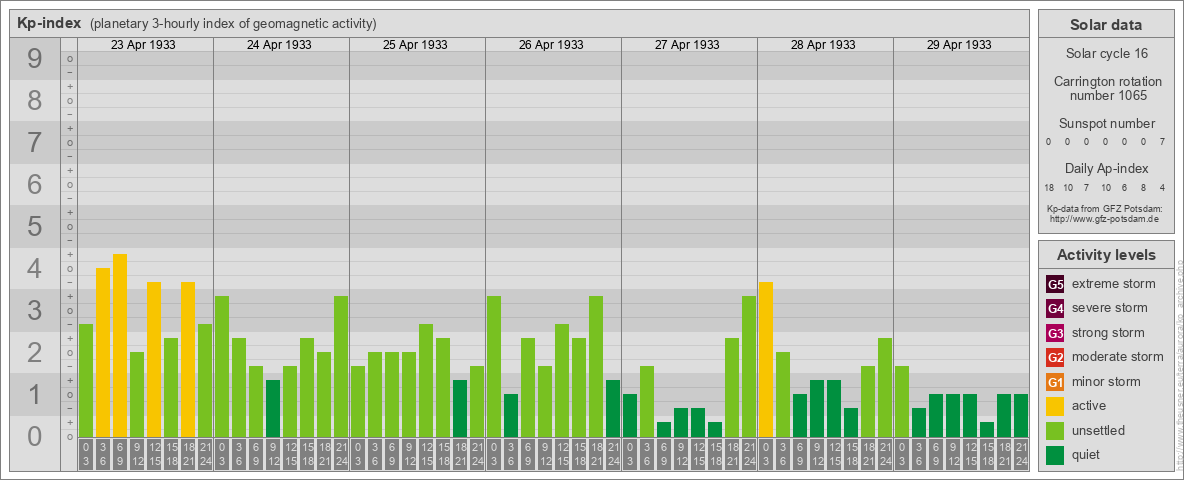This screenshot has height=480, width=1184.
Task: Select the 28 Apr 1933 date header
Action: click(823, 45)
